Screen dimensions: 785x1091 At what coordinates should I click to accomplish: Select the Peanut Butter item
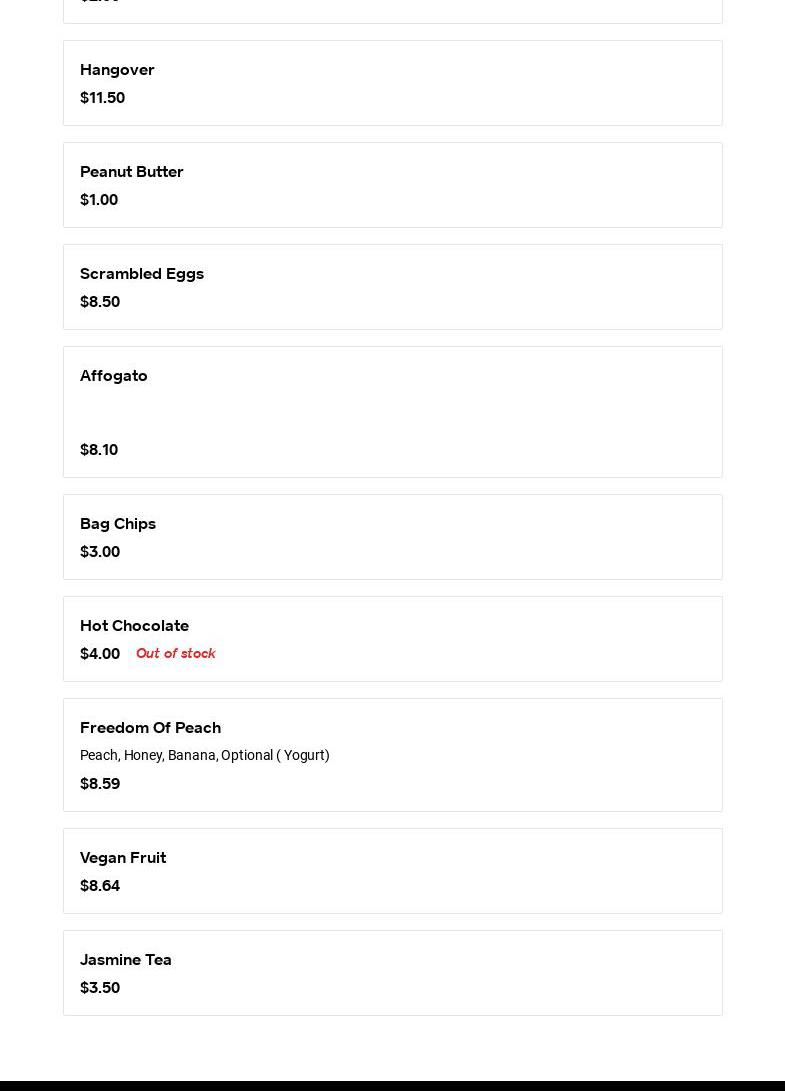pos(132,172)
